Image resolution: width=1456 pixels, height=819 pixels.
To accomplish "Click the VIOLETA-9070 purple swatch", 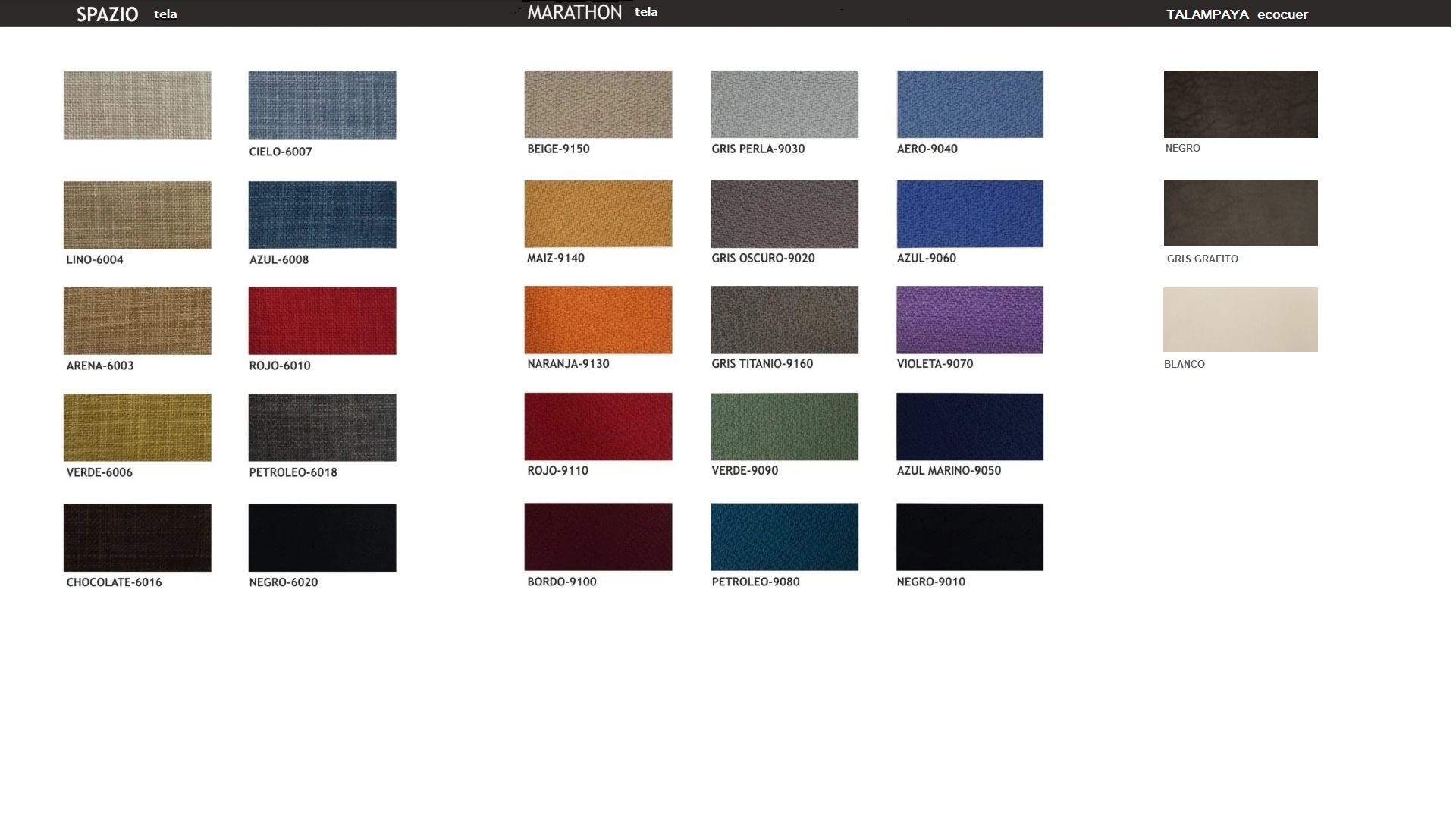I will coord(969,319).
